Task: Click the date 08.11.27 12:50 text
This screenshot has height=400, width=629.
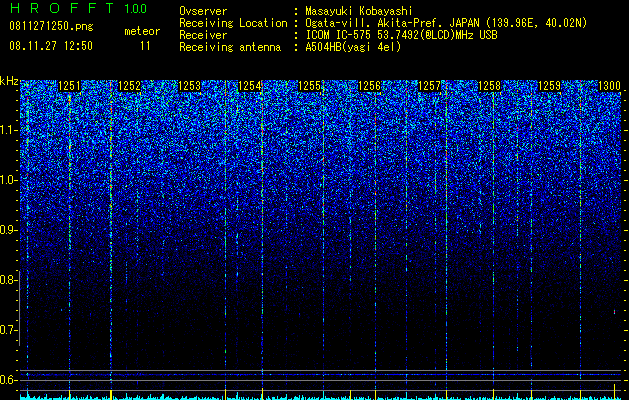Action: (x=51, y=46)
